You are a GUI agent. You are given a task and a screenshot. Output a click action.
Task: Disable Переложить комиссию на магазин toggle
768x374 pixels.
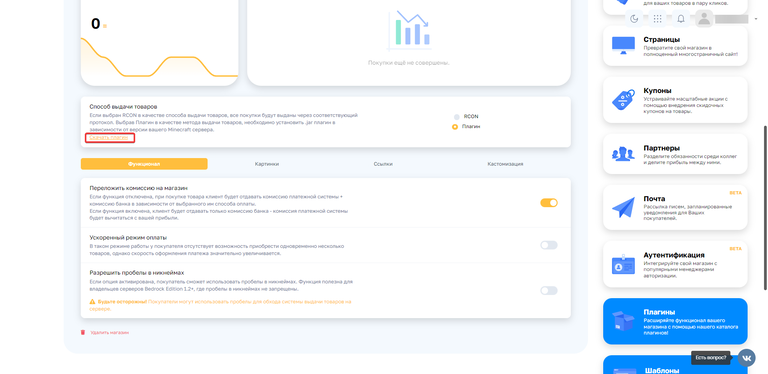point(549,203)
